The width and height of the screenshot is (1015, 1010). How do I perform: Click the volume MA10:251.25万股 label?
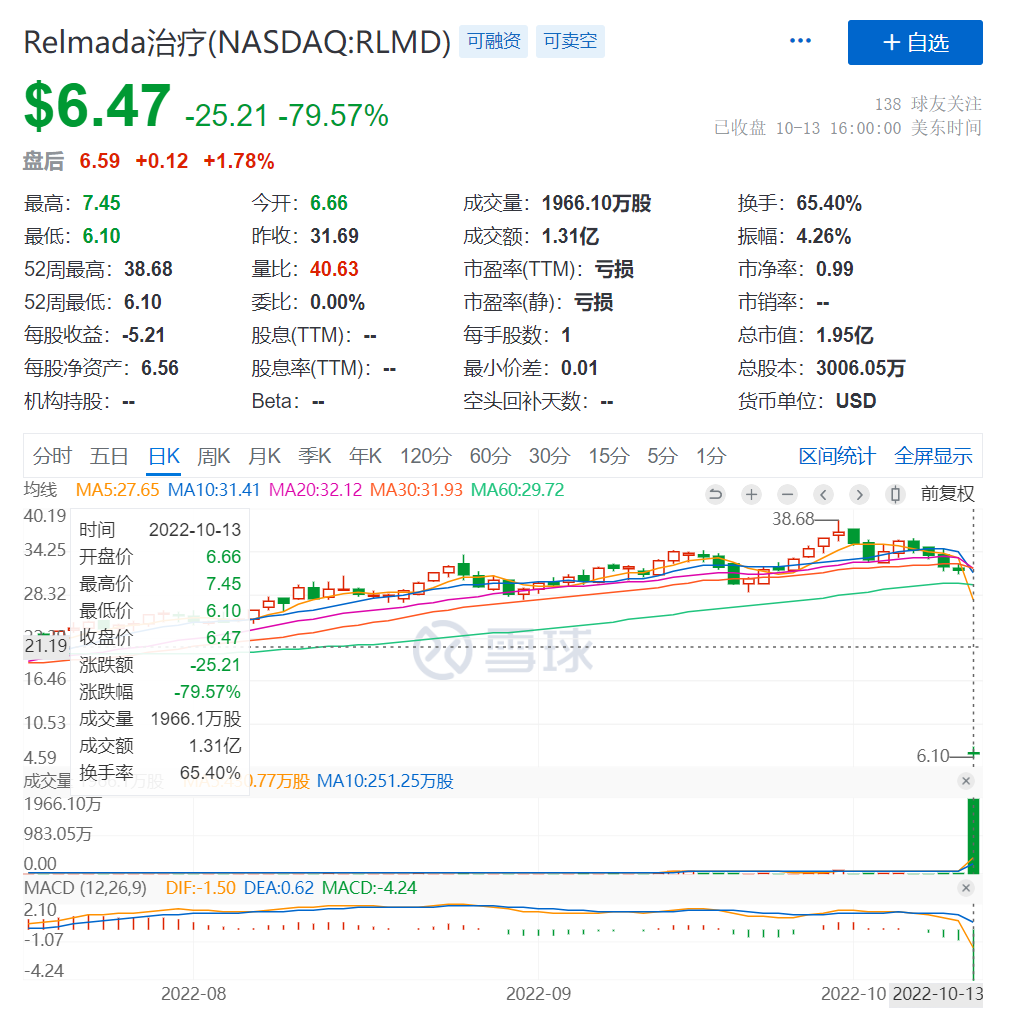click(385, 781)
